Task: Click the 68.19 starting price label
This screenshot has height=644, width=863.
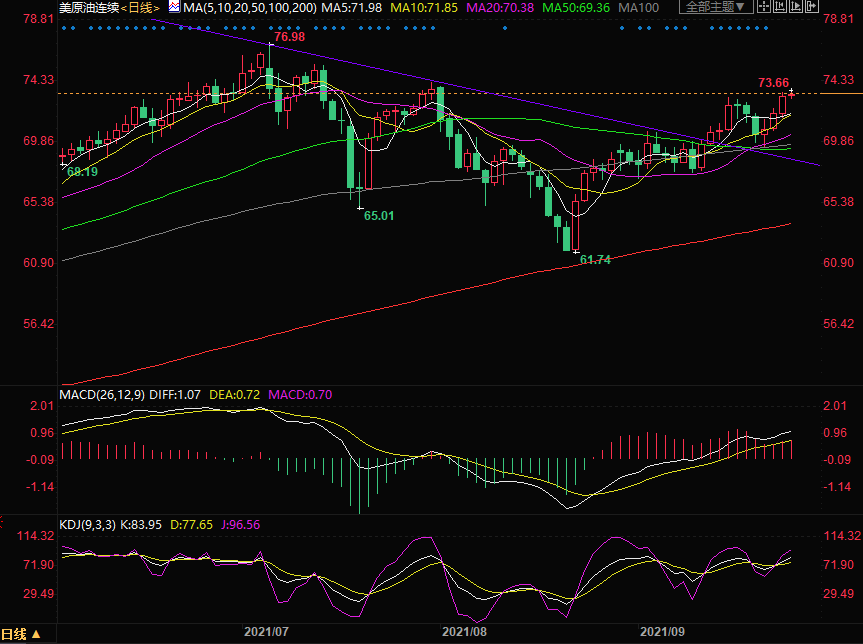Action: click(x=82, y=172)
